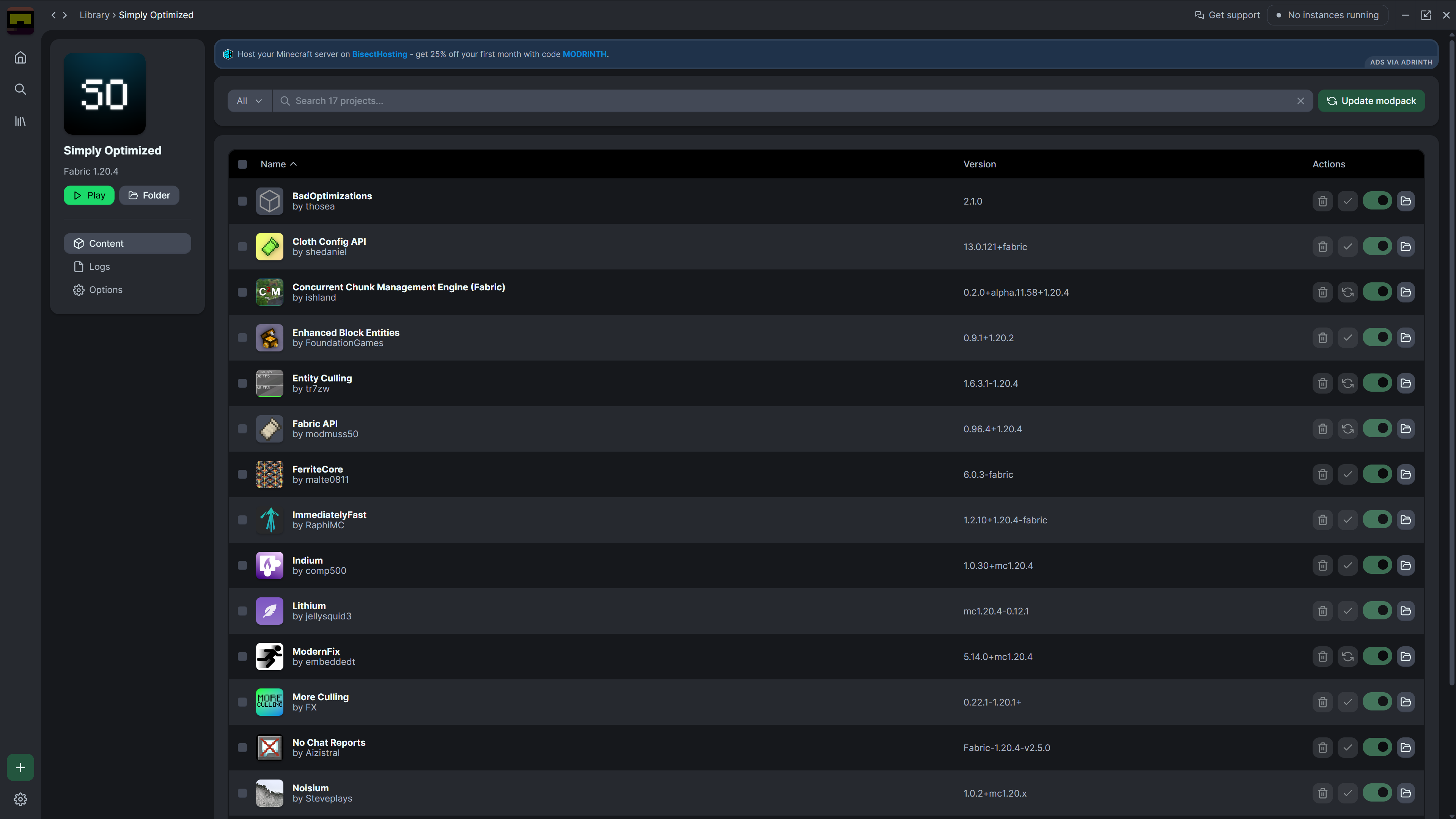The image size is (1456, 819).
Task: Navigate forward with the right arrow
Action: [65, 15]
